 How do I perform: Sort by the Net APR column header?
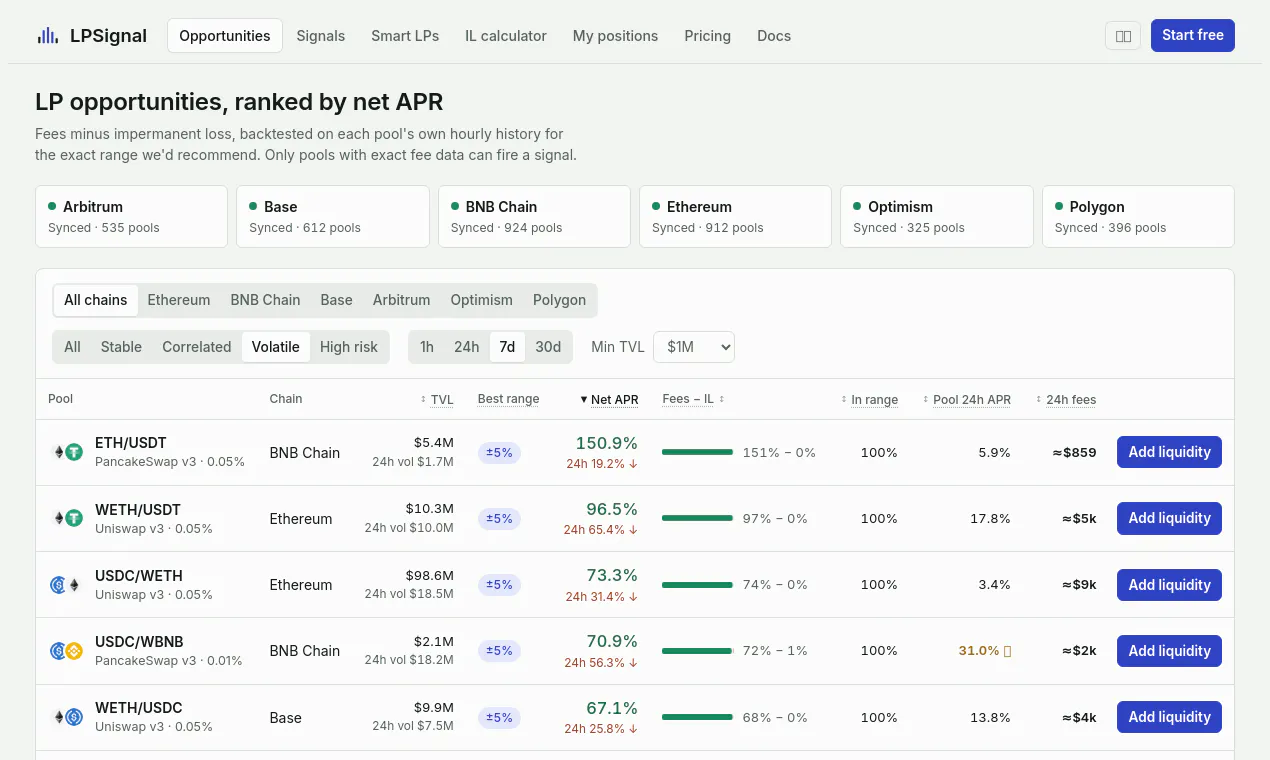[x=609, y=400]
